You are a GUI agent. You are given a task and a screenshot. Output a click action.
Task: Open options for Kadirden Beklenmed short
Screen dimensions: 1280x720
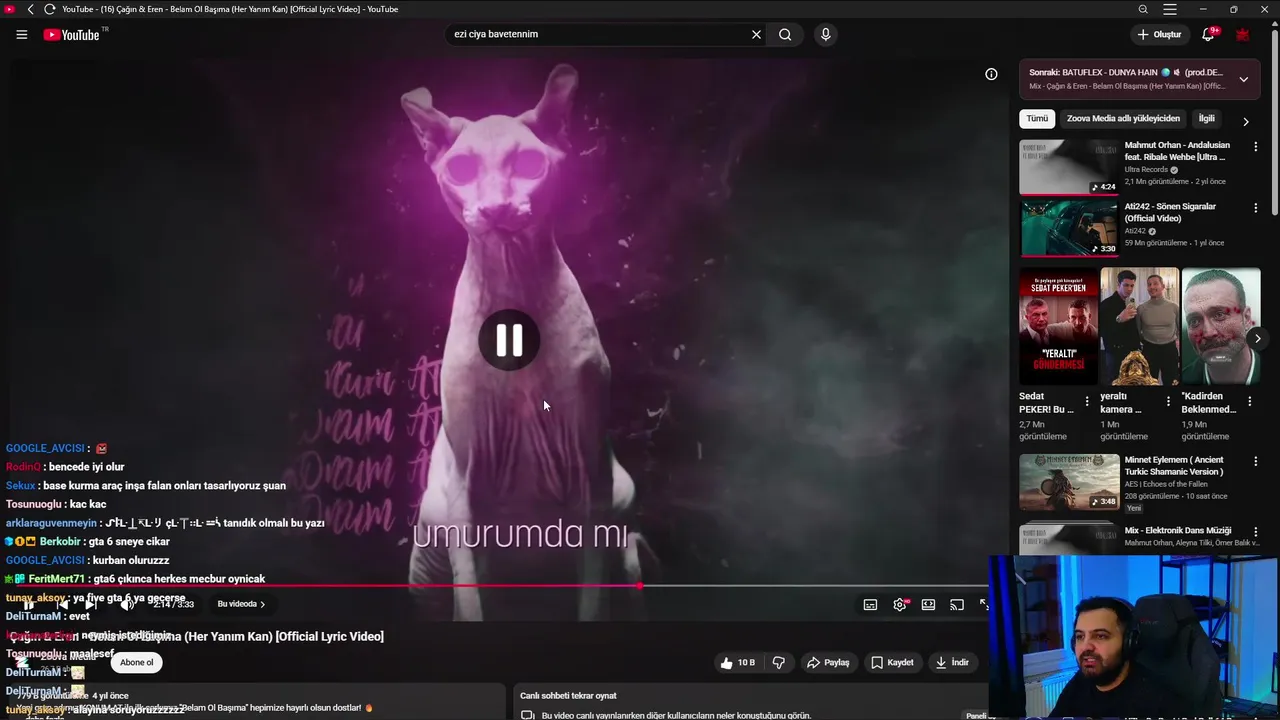(1249, 402)
